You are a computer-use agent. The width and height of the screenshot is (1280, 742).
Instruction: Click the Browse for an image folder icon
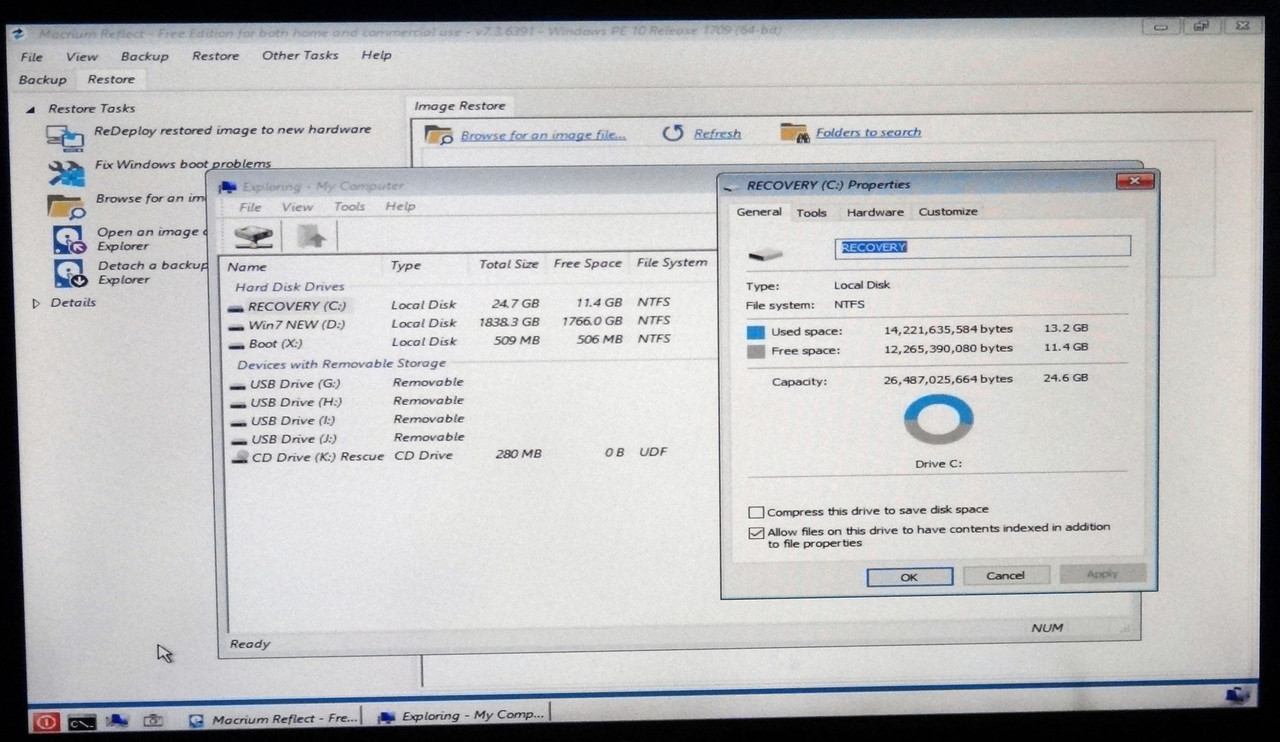[x=68, y=205]
